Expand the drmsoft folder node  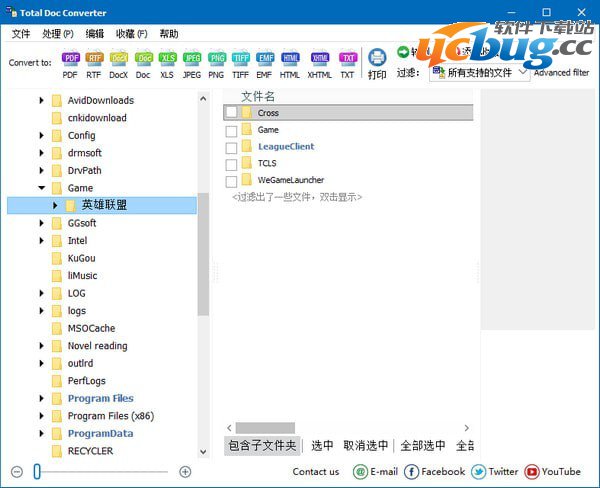pyautogui.click(x=42, y=153)
